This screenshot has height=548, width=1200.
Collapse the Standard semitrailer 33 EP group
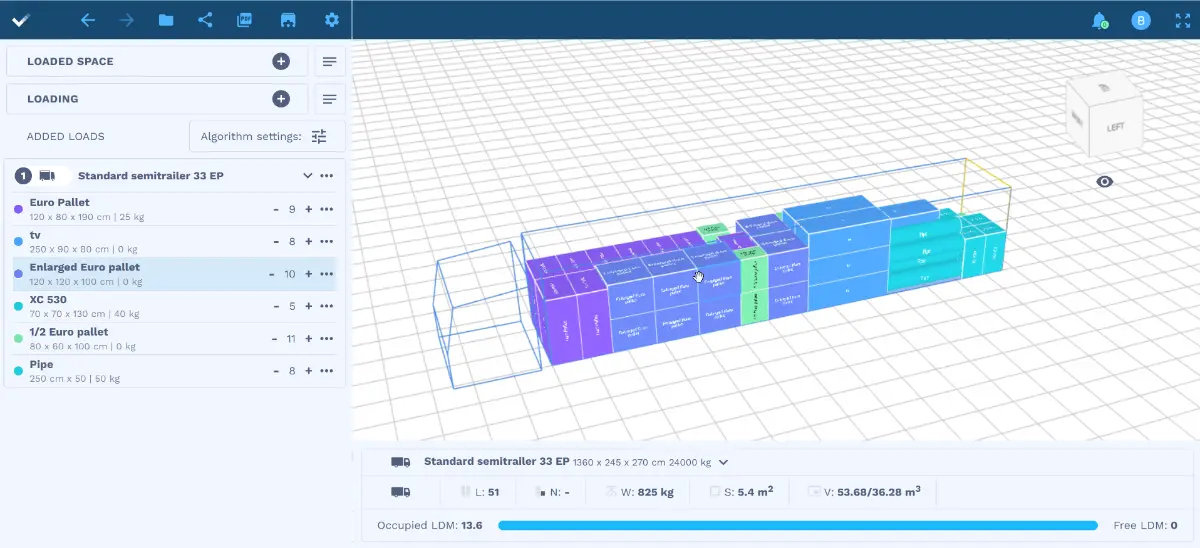pos(308,176)
